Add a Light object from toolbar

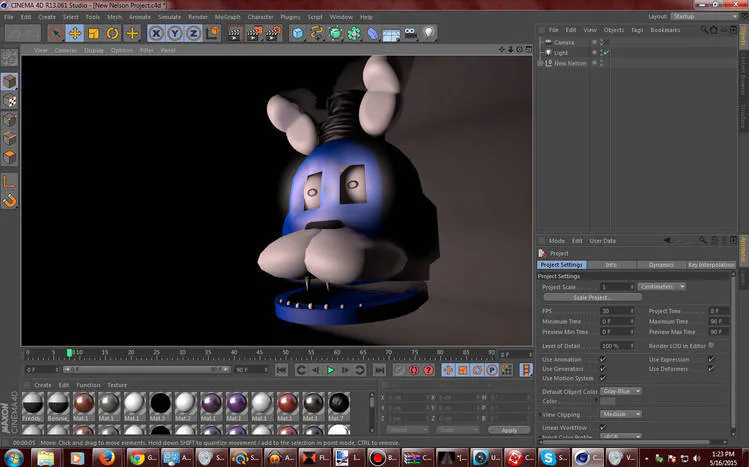(429, 33)
